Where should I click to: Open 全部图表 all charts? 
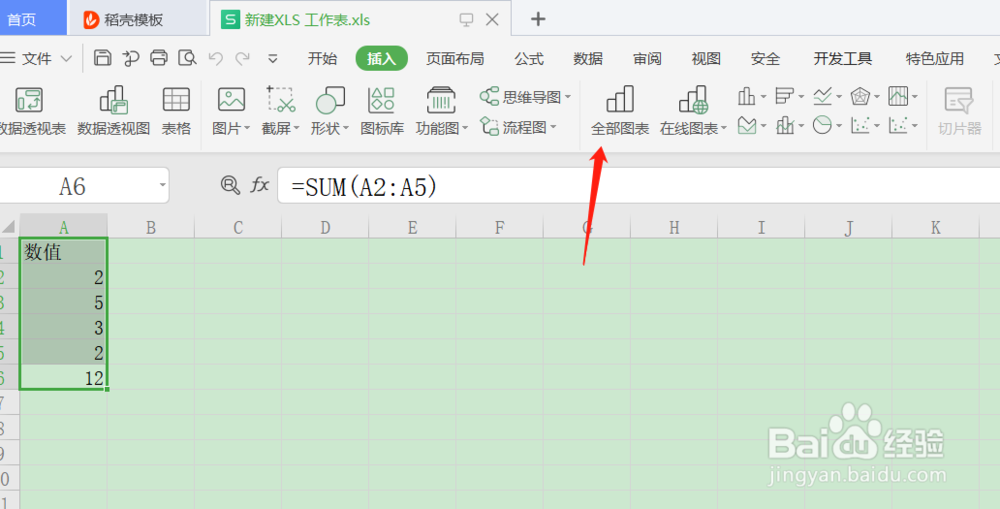[x=620, y=112]
